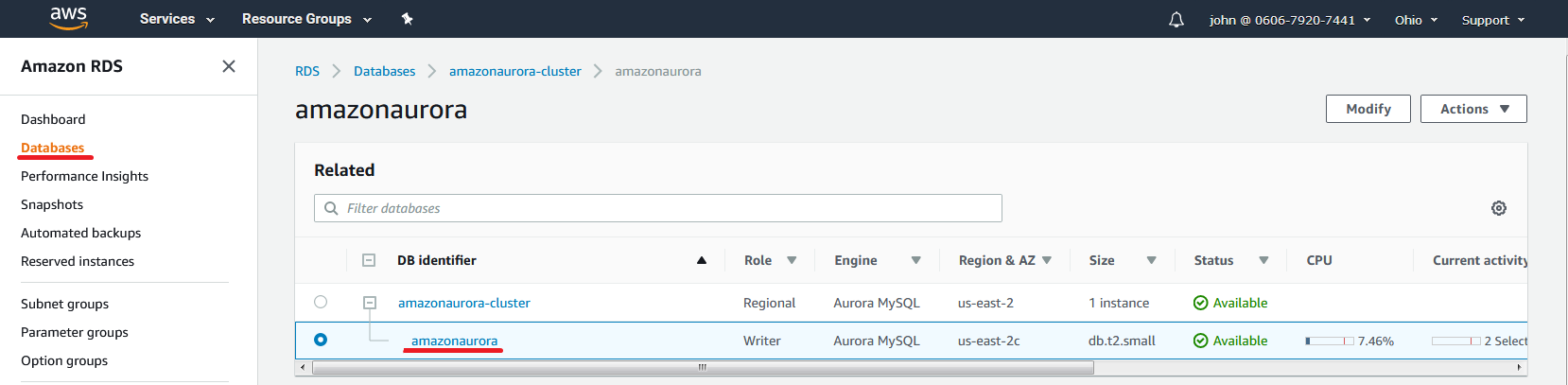Open the notifications bell
The image size is (1568, 385).
(x=1176, y=20)
